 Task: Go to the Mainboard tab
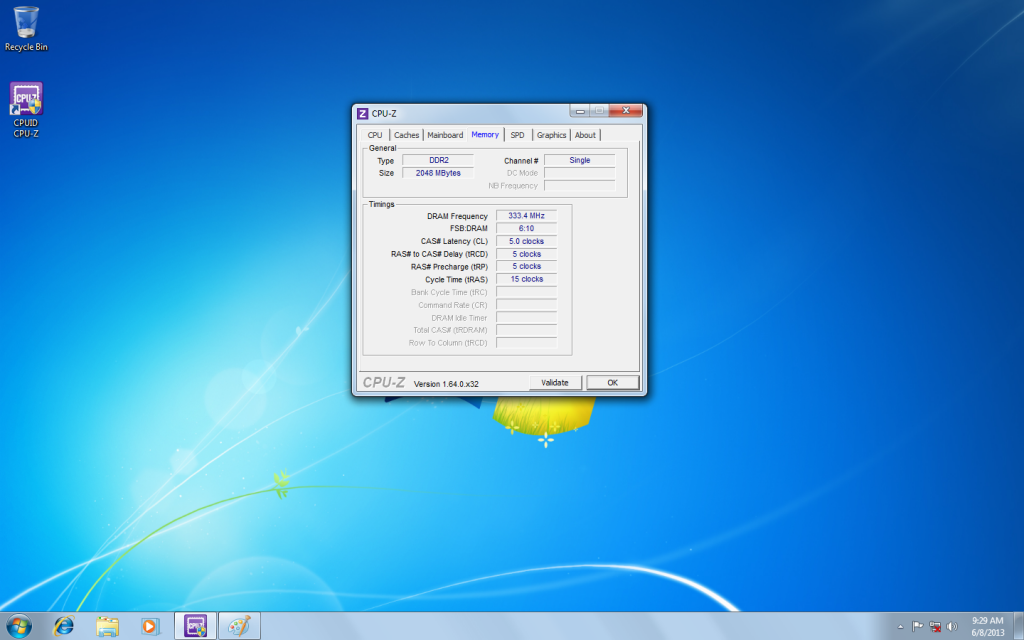tap(445, 135)
